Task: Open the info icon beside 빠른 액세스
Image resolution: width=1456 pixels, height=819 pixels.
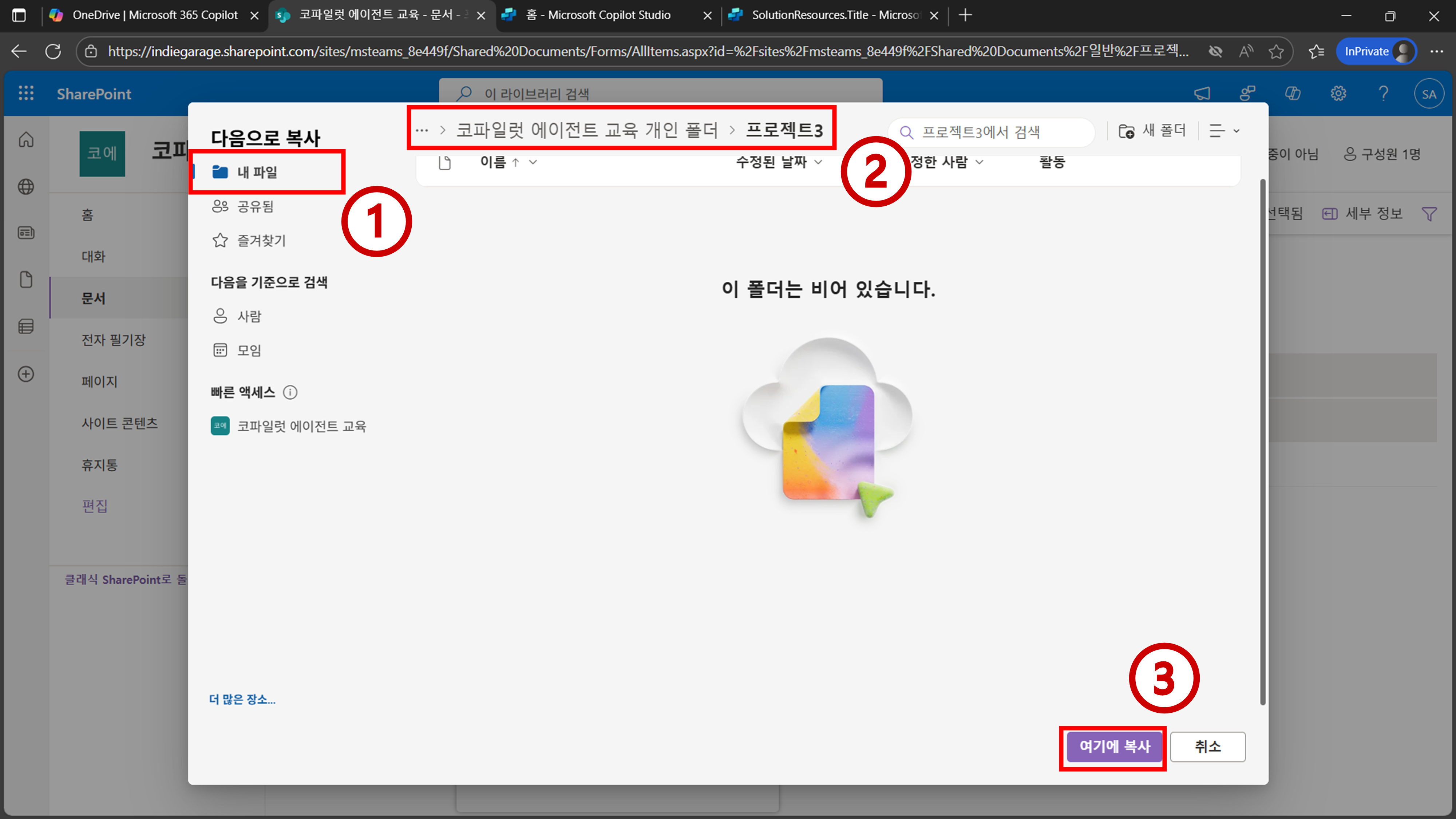Action: (290, 392)
